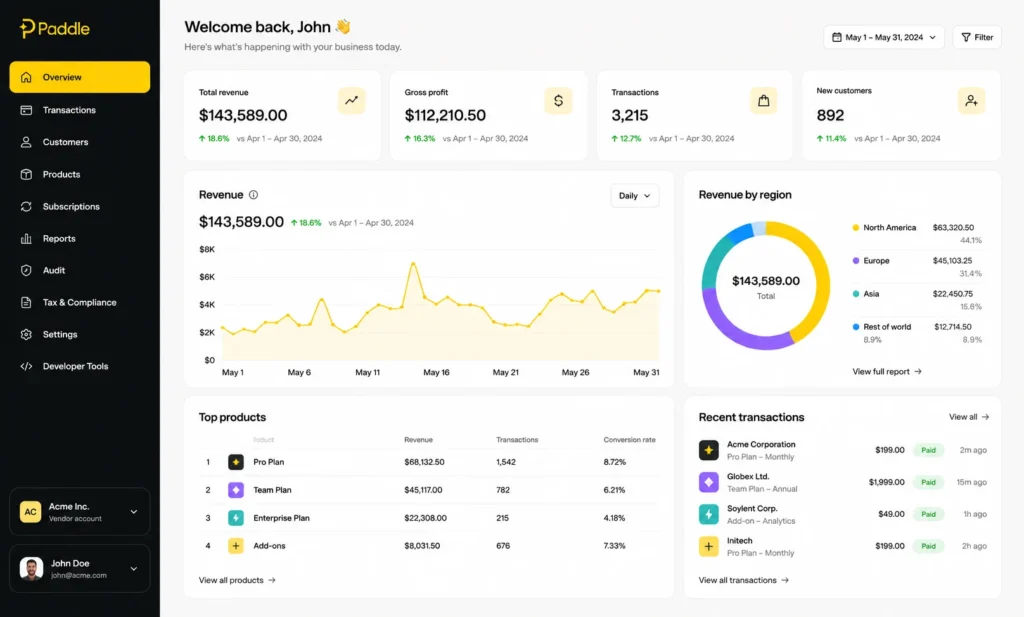Open the May 1 – May 31 date range picker

pyautogui.click(x=884, y=37)
